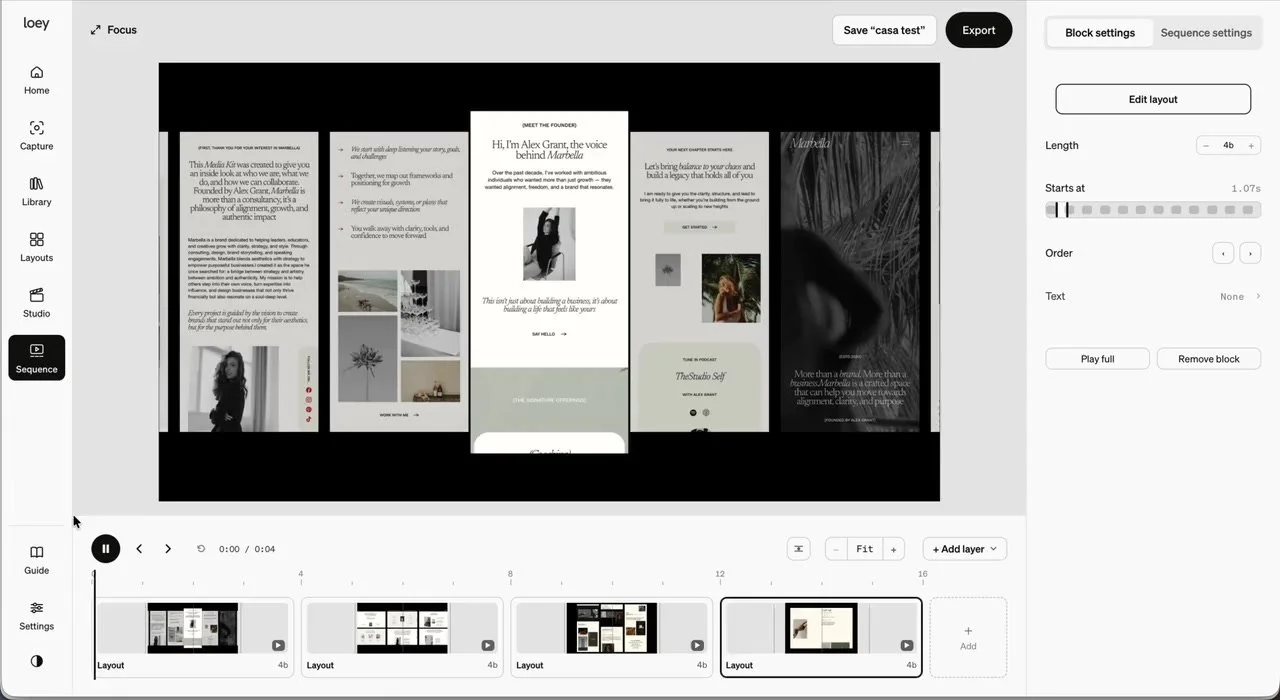
Task: Click the Edit layout button
Action: pyautogui.click(x=1153, y=99)
